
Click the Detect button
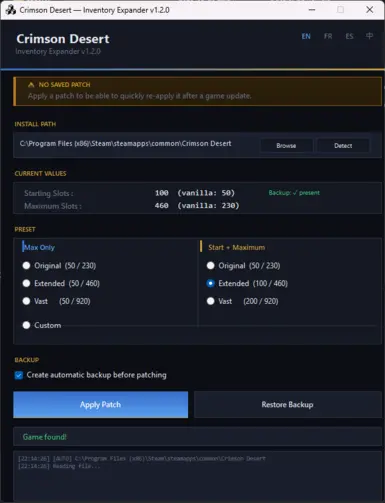(x=343, y=146)
